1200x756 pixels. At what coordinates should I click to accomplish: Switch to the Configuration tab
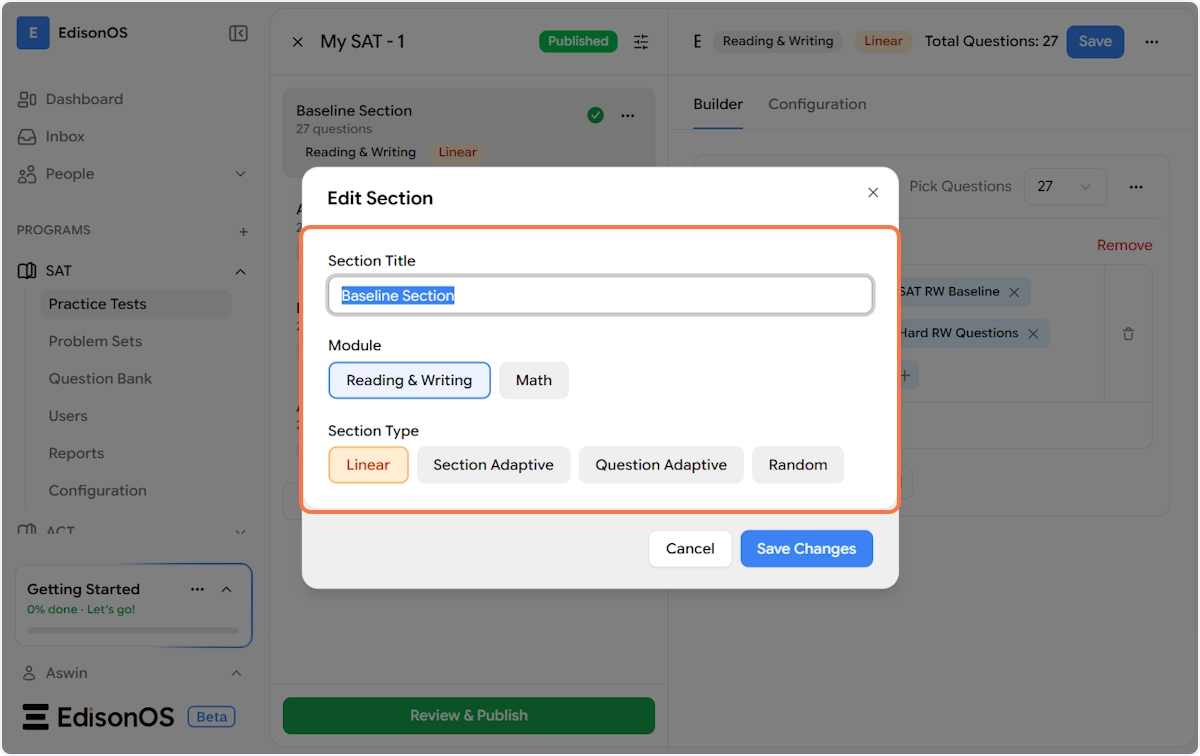click(816, 104)
